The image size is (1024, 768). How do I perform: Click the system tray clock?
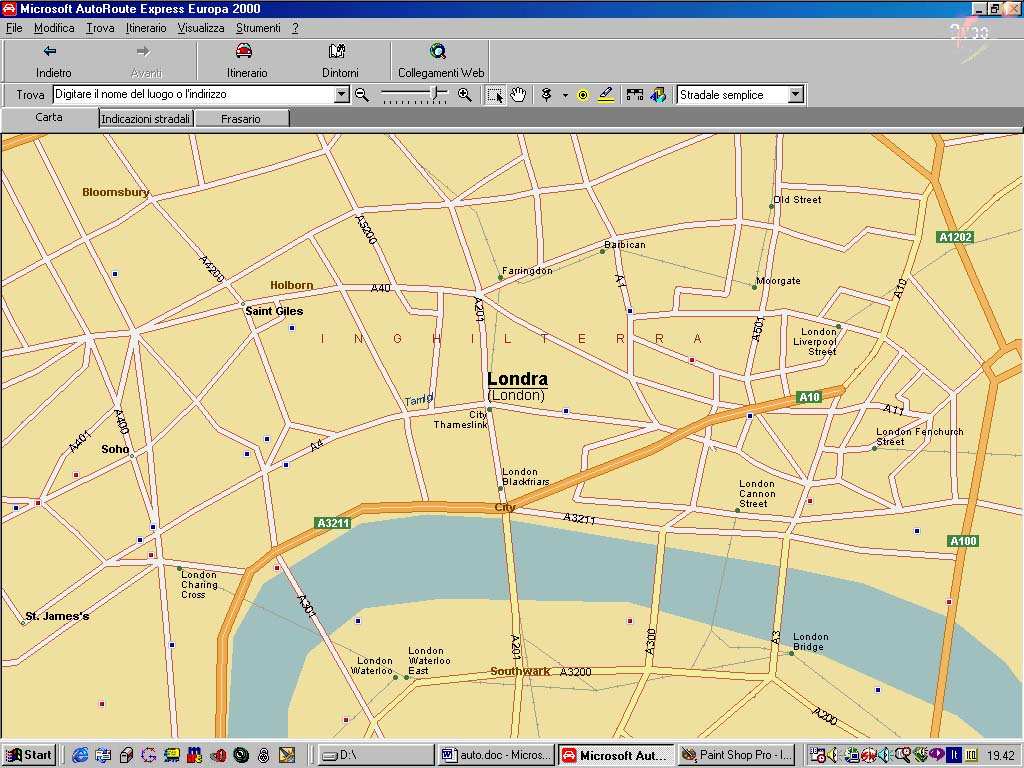pyautogui.click(x=1000, y=756)
